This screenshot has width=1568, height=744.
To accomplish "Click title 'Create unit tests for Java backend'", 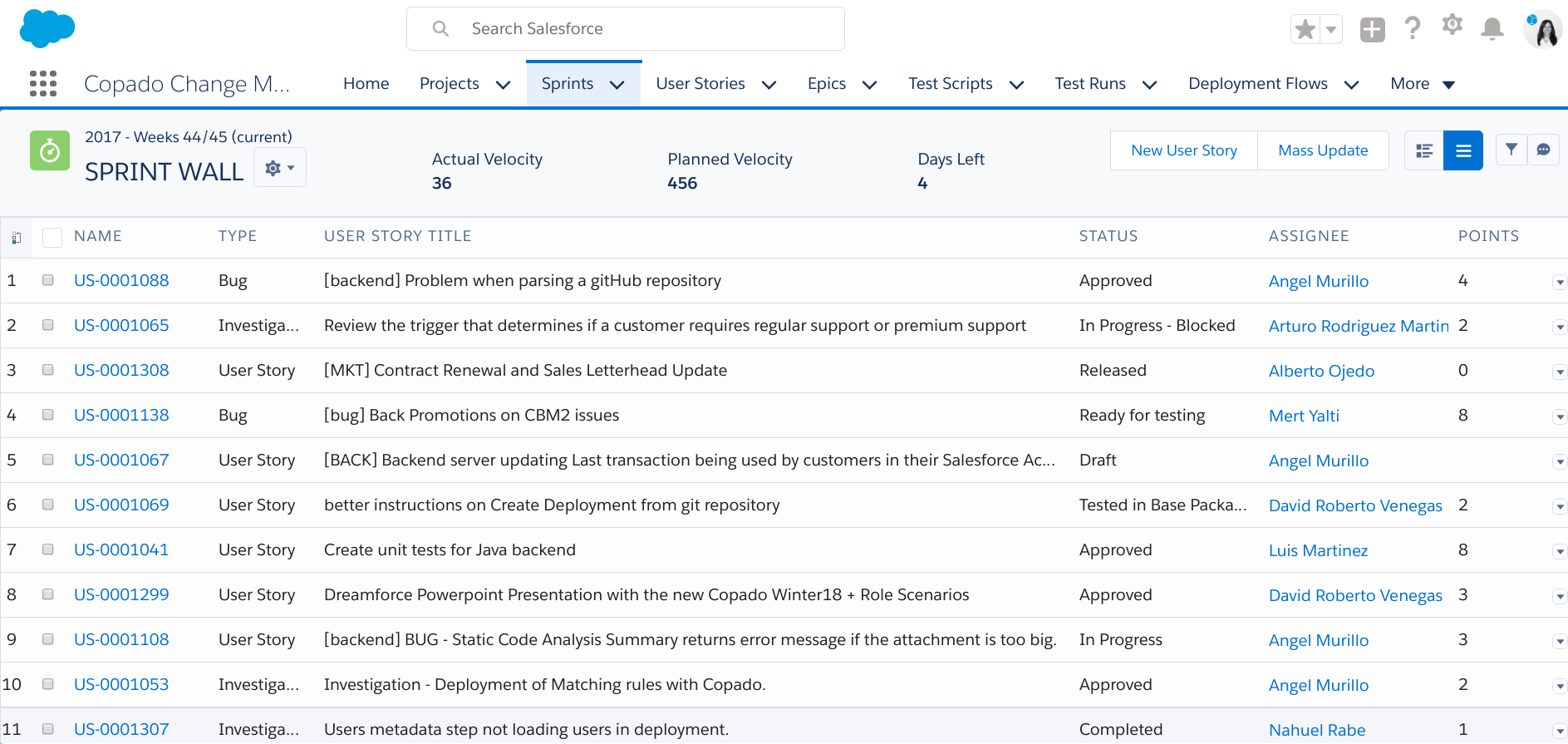I will click(x=450, y=549).
